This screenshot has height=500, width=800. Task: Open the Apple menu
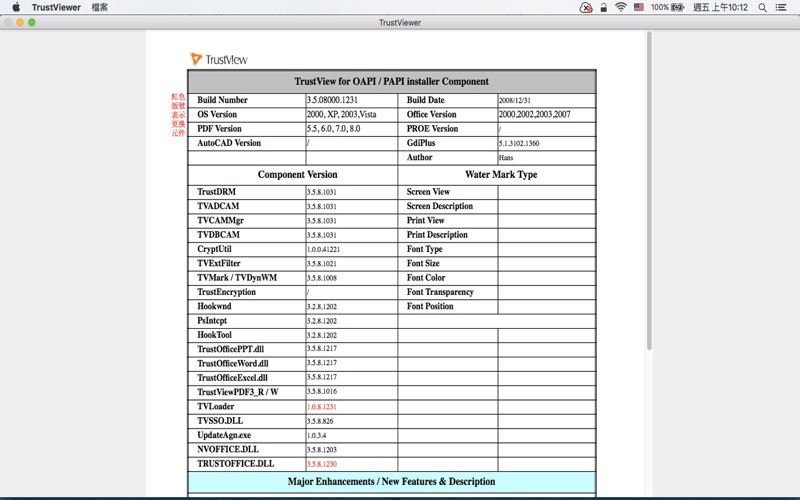click(16, 7)
